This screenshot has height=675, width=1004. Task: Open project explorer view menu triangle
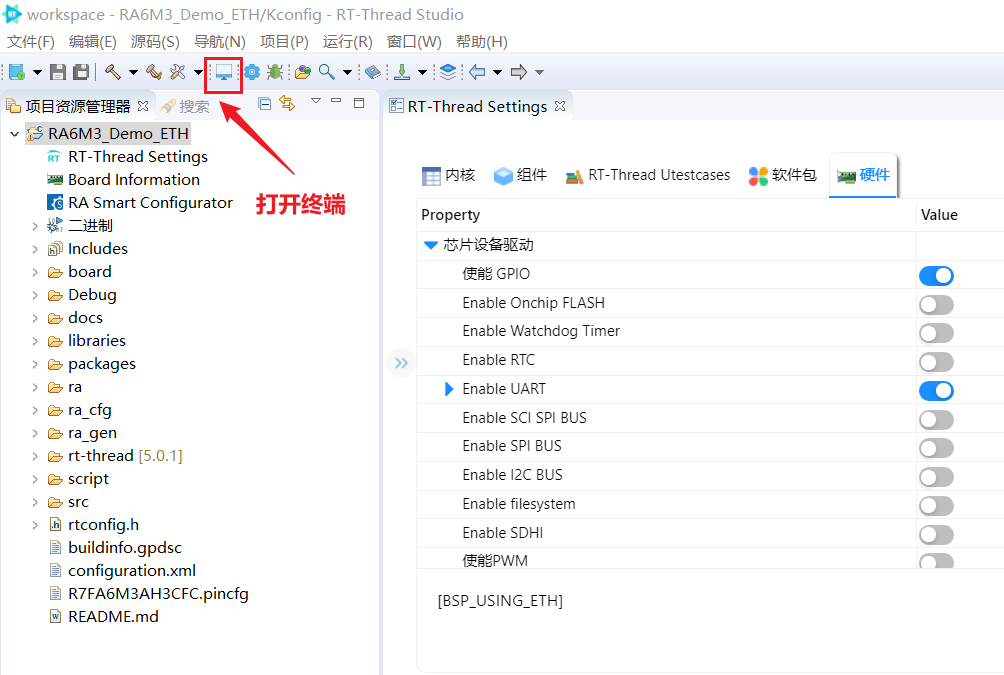tap(316, 101)
